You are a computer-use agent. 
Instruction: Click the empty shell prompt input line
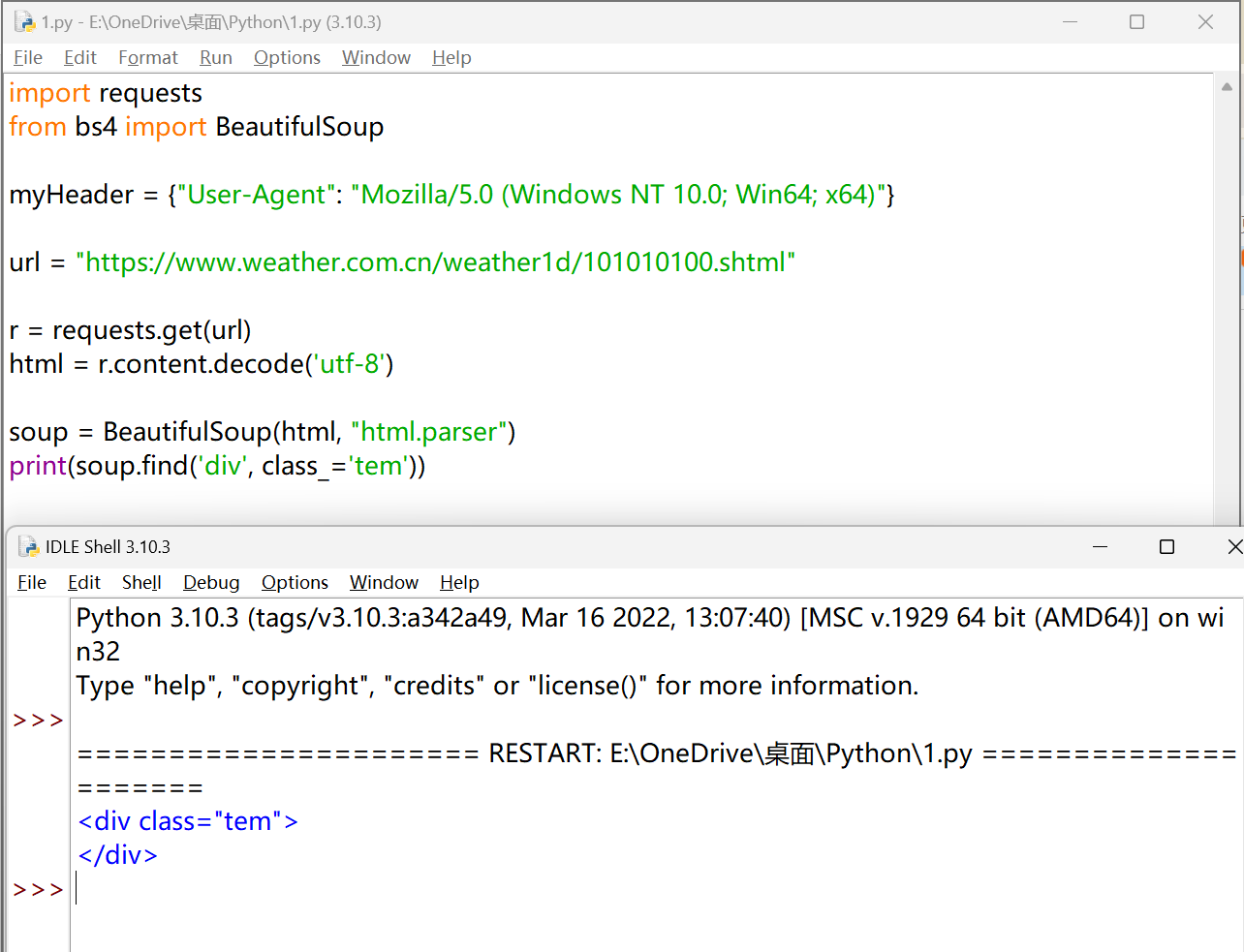pyautogui.click(x=388, y=889)
